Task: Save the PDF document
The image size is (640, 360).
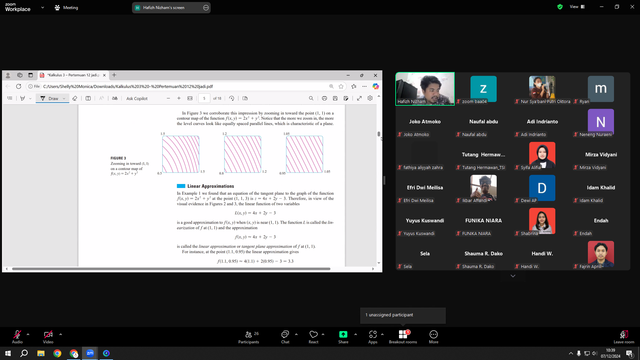Action: click(x=335, y=98)
